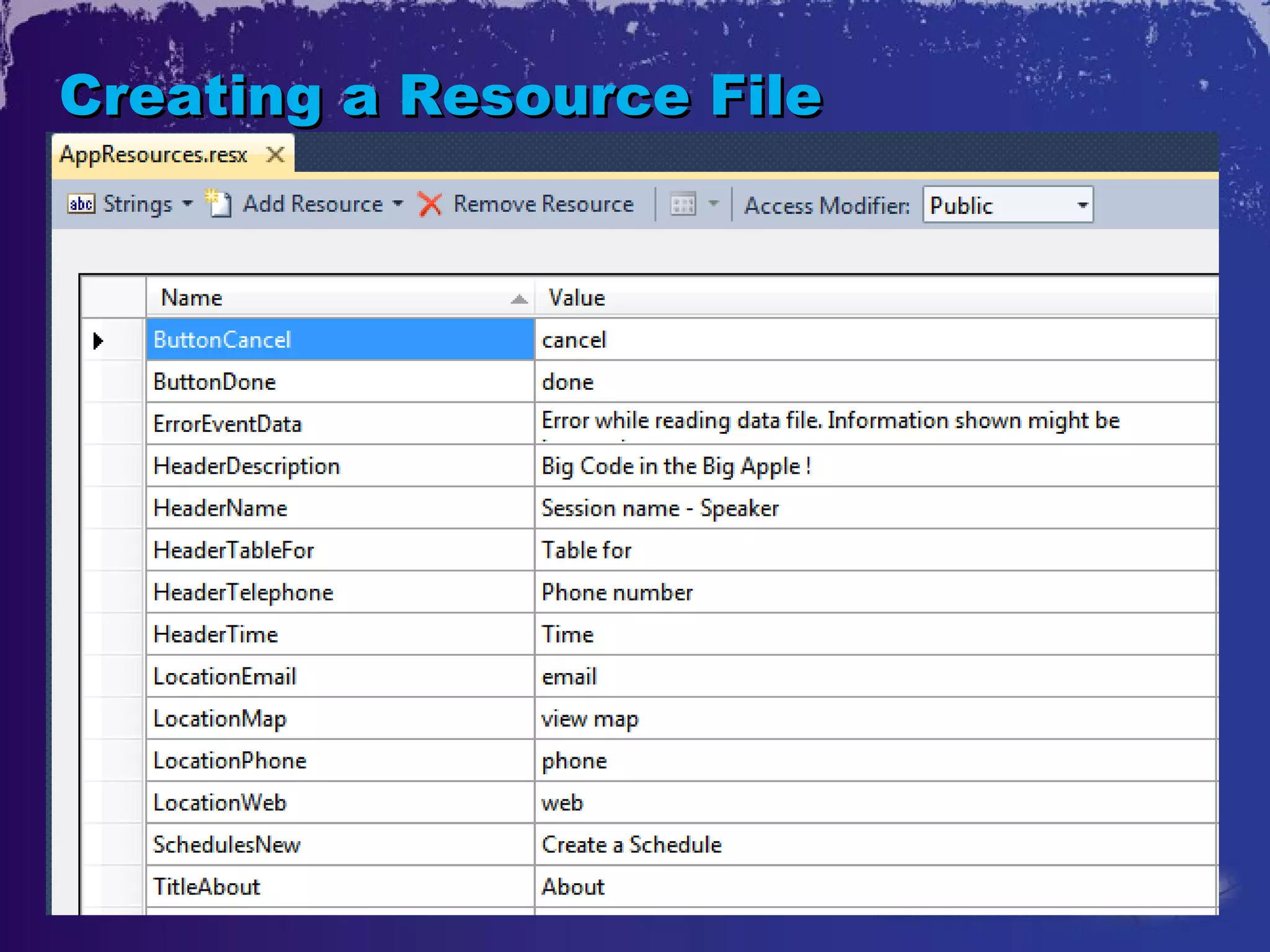The image size is (1270, 952).
Task: Open the Access Modifier Public combo box
Action: tap(1008, 205)
